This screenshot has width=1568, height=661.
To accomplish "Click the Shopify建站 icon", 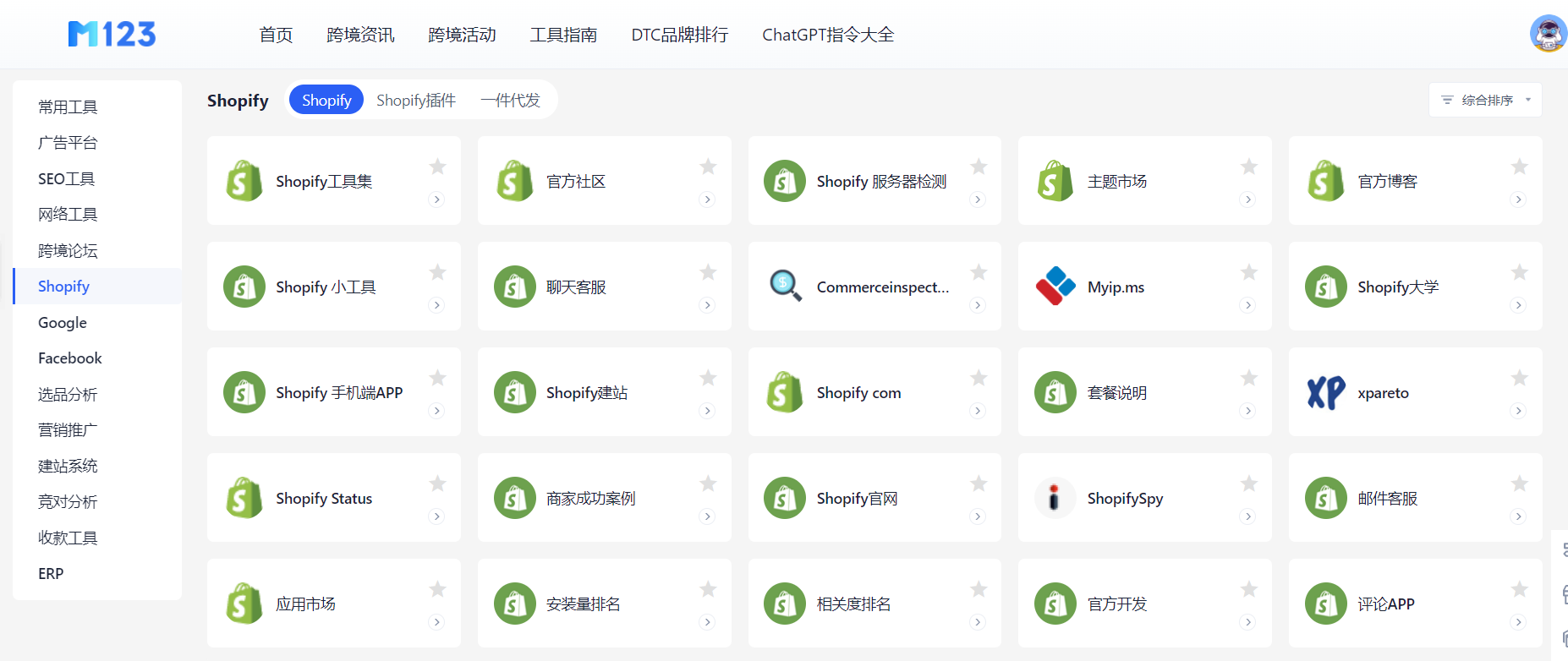I will (x=514, y=392).
